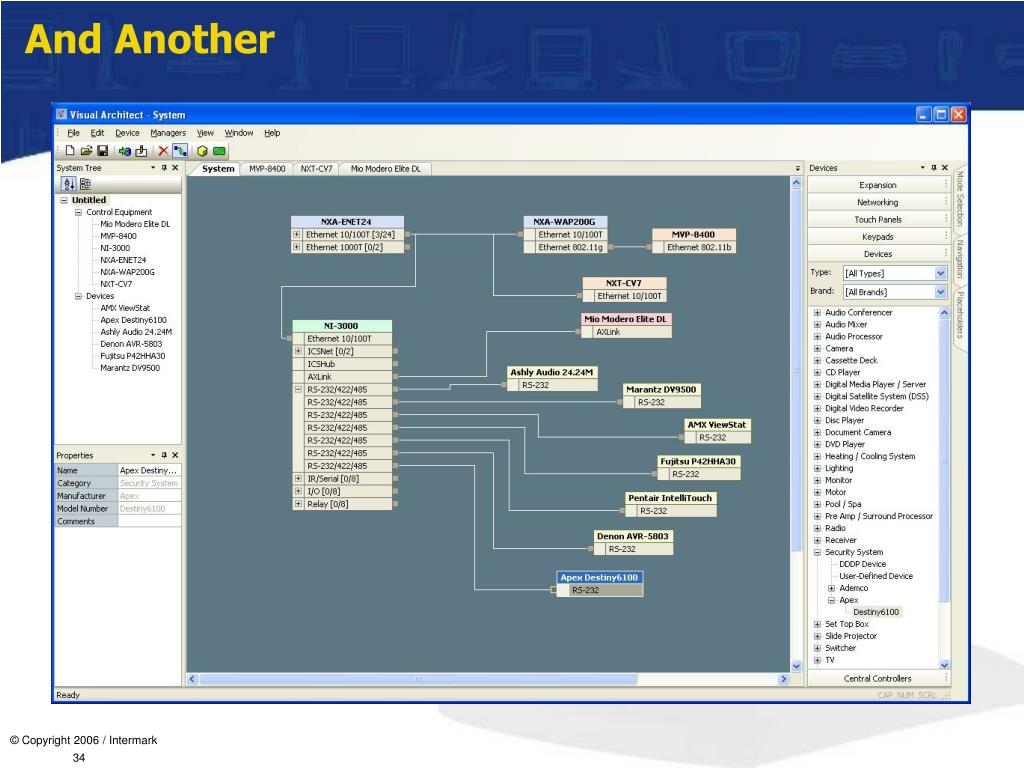Viewport: 1024px width, 768px height.
Task: Collapse the Security System device category
Action: click(x=817, y=552)
